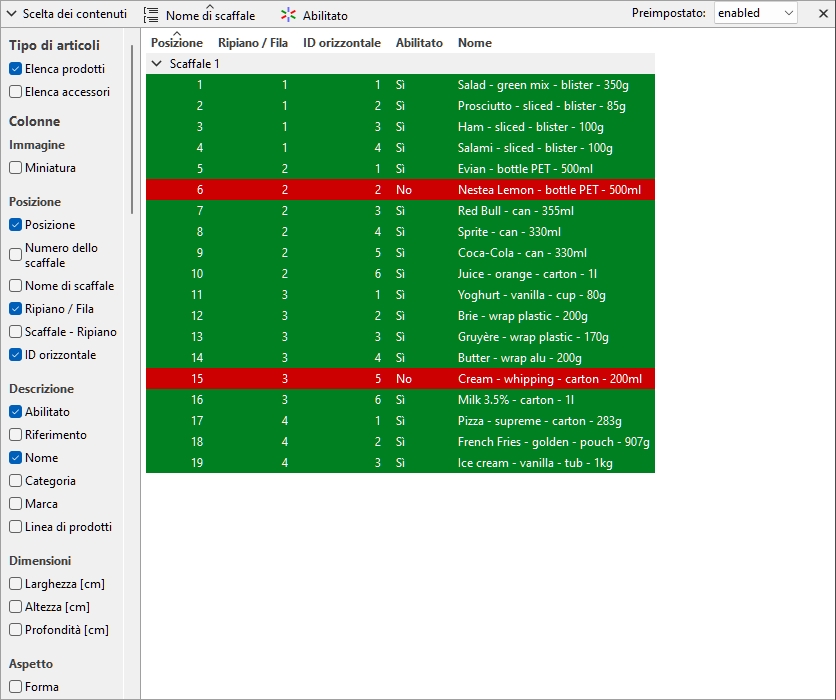Tick the Miniatura checkbox

coord(15,168)
